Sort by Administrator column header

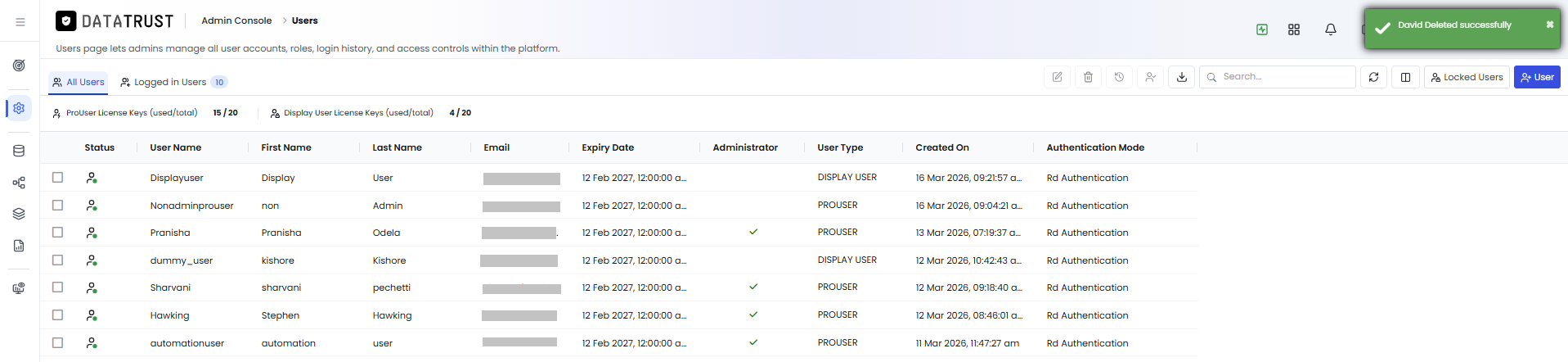coord(745,147)
